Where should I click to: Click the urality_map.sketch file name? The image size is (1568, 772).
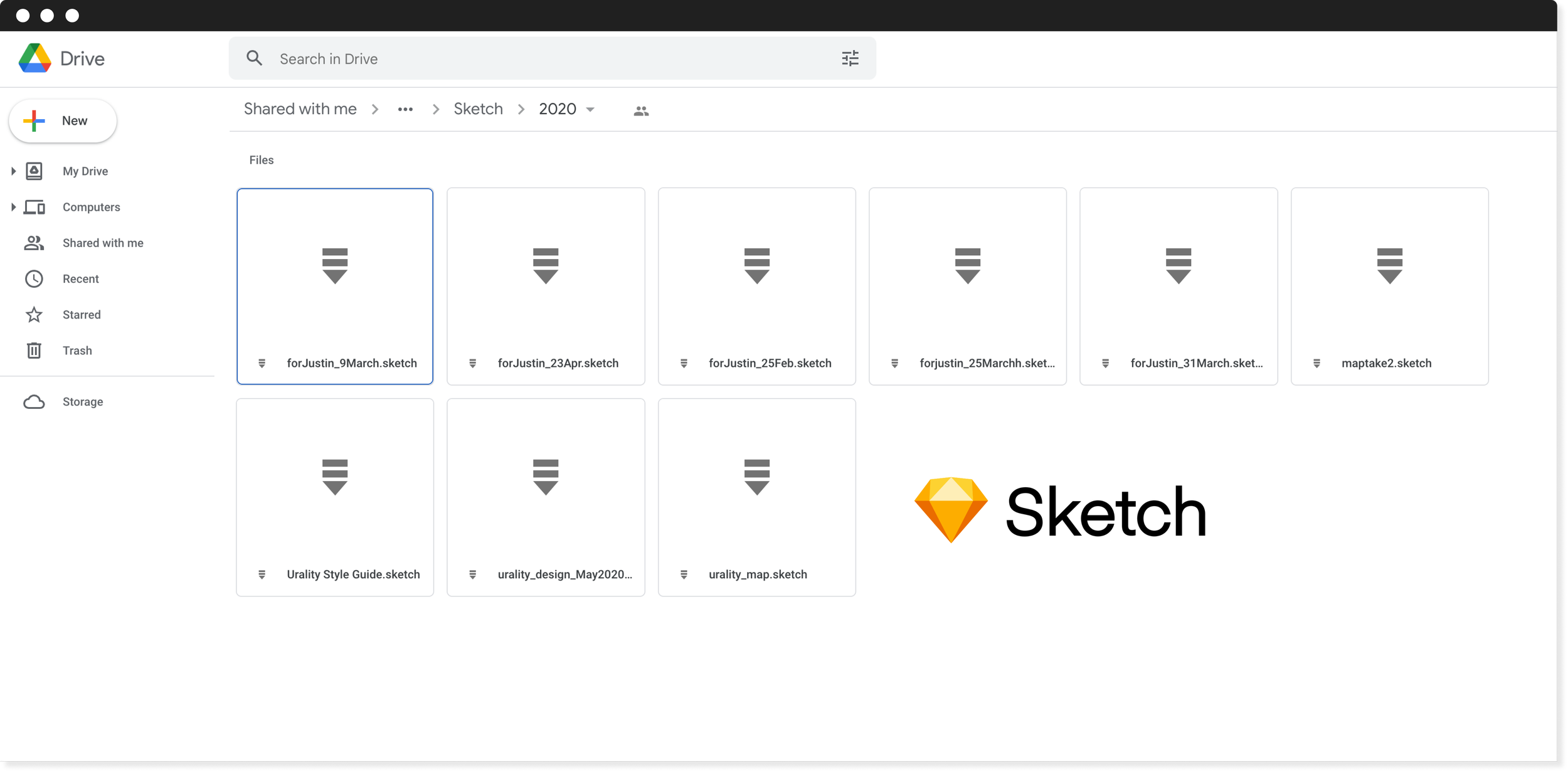[758, 574]
